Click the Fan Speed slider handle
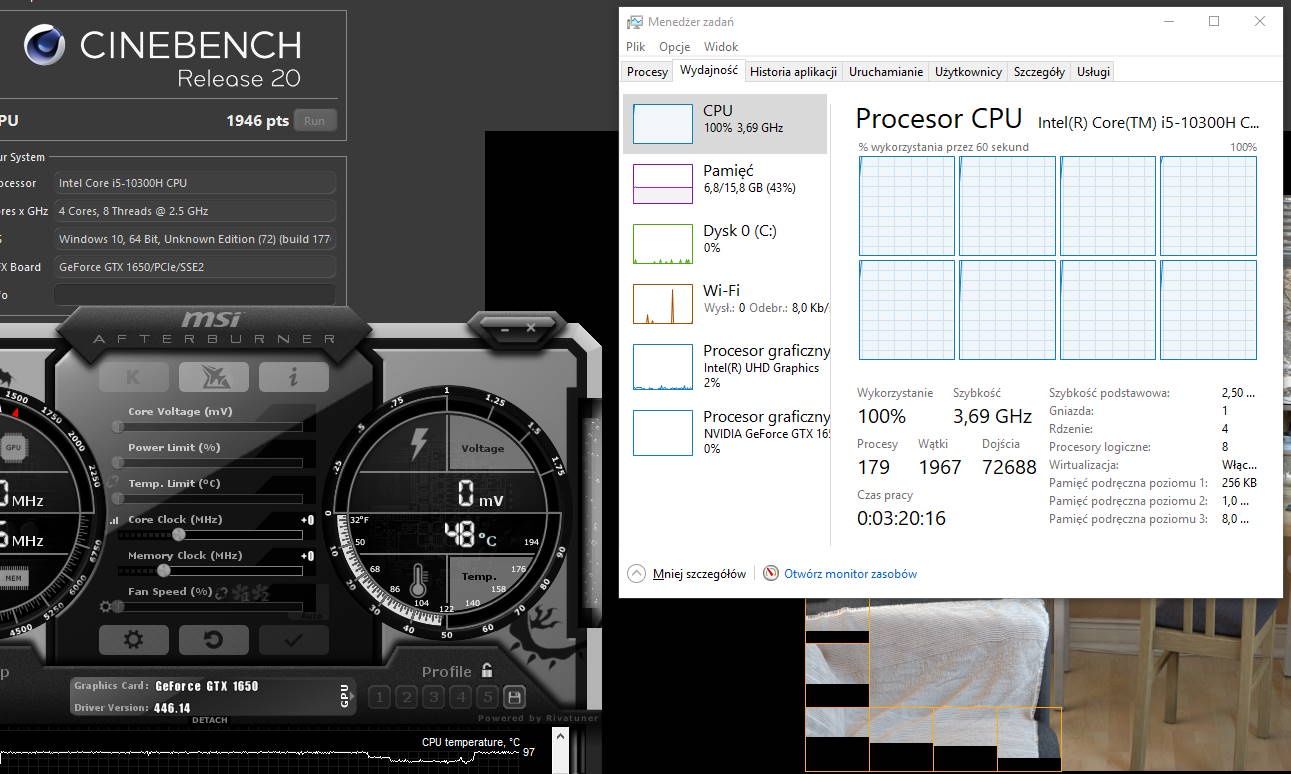The image size is (1291, 774). point(118,606)
